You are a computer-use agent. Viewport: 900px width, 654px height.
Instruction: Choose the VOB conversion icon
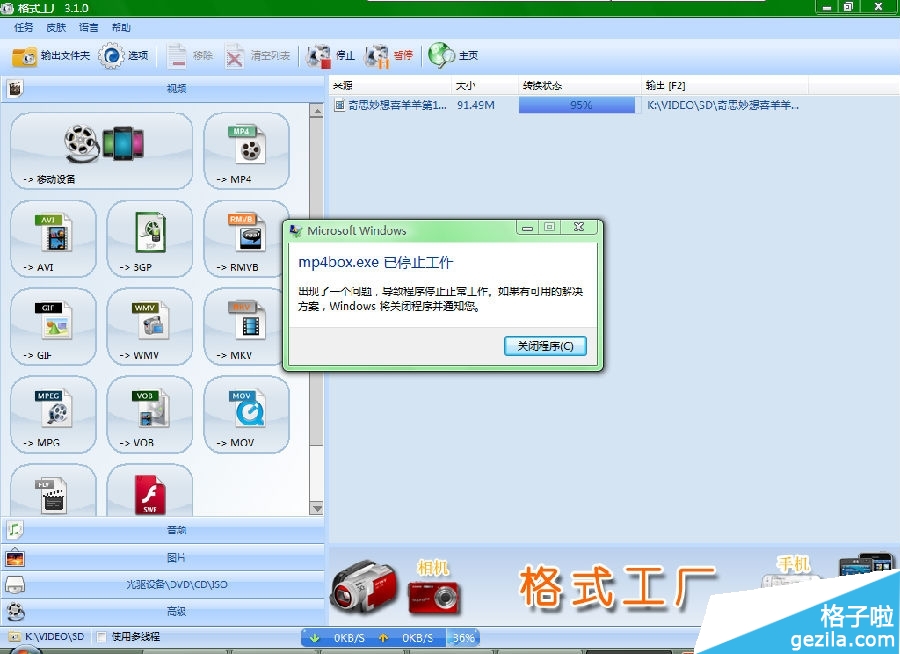click(x=150, y=414)
